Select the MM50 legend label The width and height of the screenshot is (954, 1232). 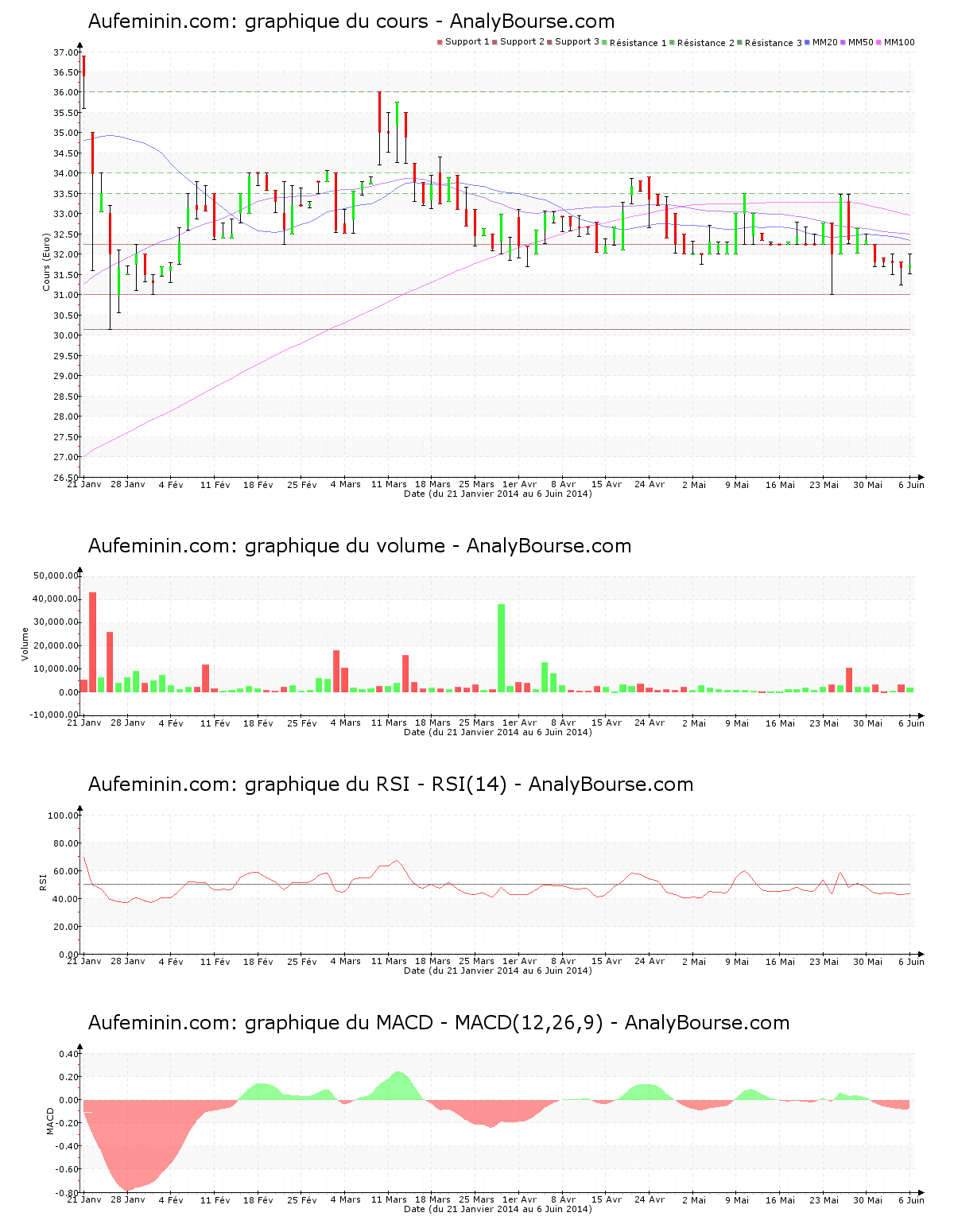pos(861,42)
